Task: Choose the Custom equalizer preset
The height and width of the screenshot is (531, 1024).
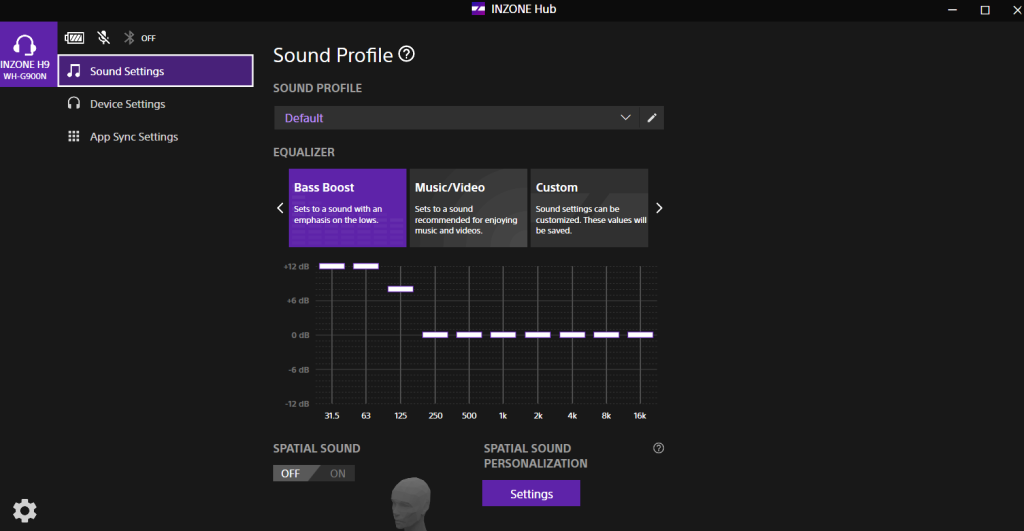Action: (x=589, y=207)
